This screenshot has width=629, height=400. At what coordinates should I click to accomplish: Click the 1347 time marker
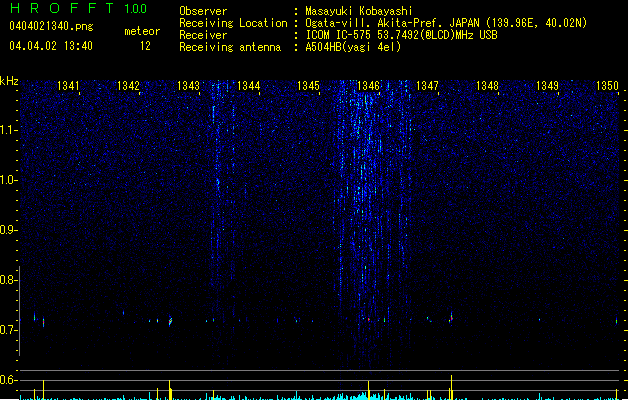coord(428,86)
